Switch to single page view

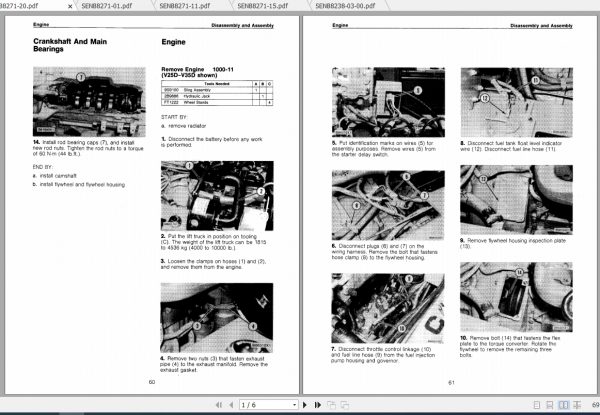tap(536, 405)
